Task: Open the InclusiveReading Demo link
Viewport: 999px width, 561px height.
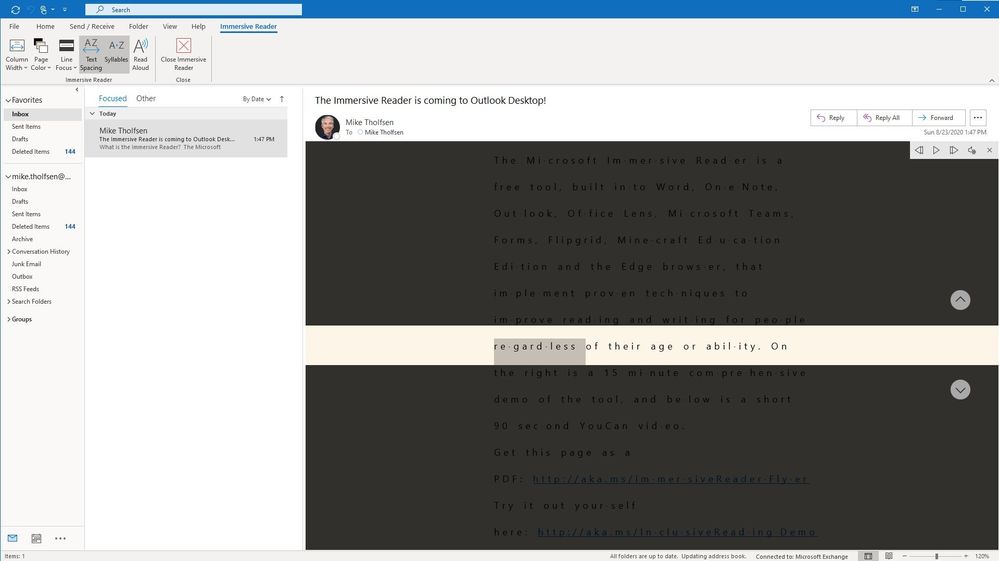Action: coord(677,532)
